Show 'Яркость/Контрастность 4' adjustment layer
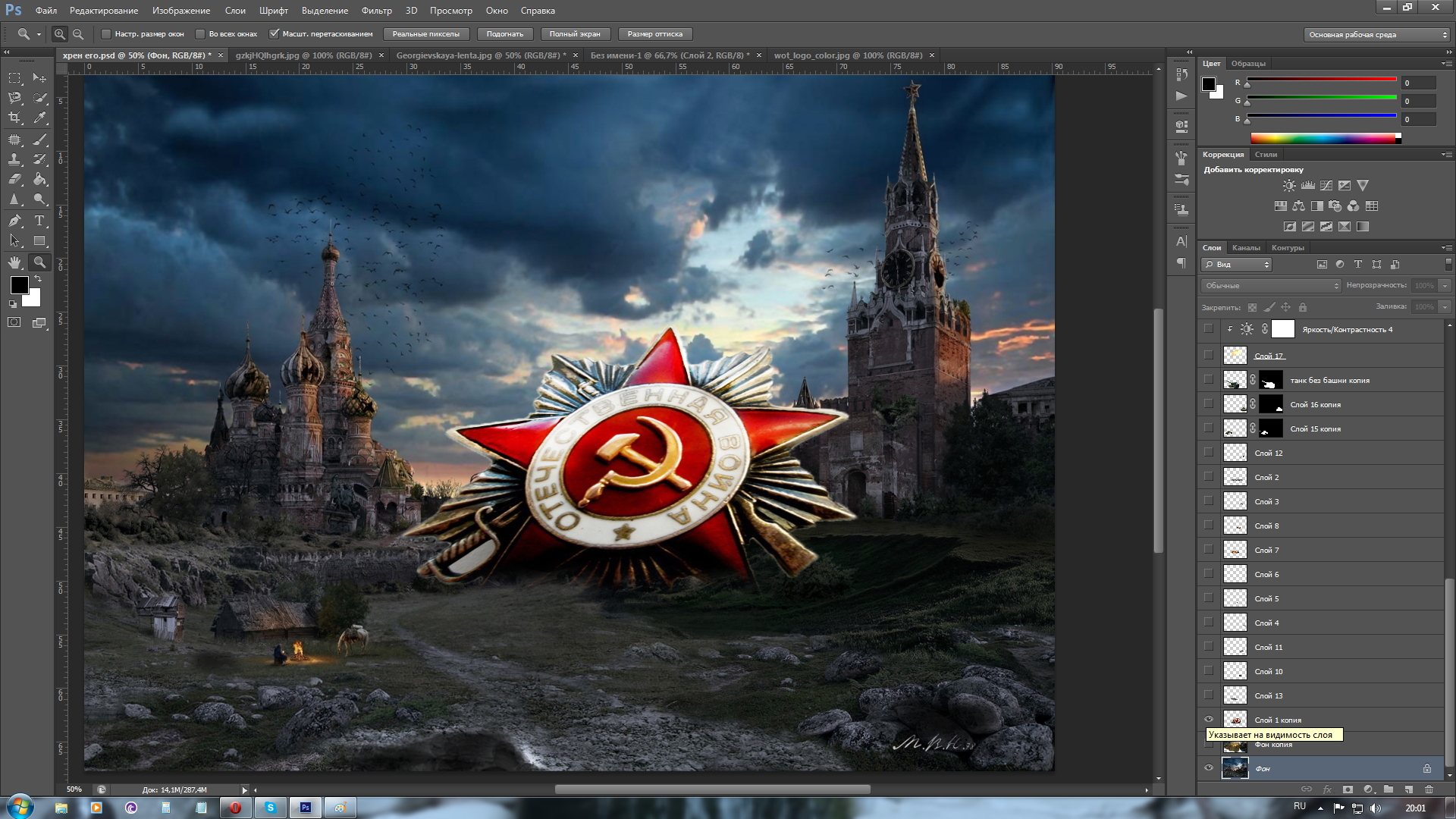 1209,329
